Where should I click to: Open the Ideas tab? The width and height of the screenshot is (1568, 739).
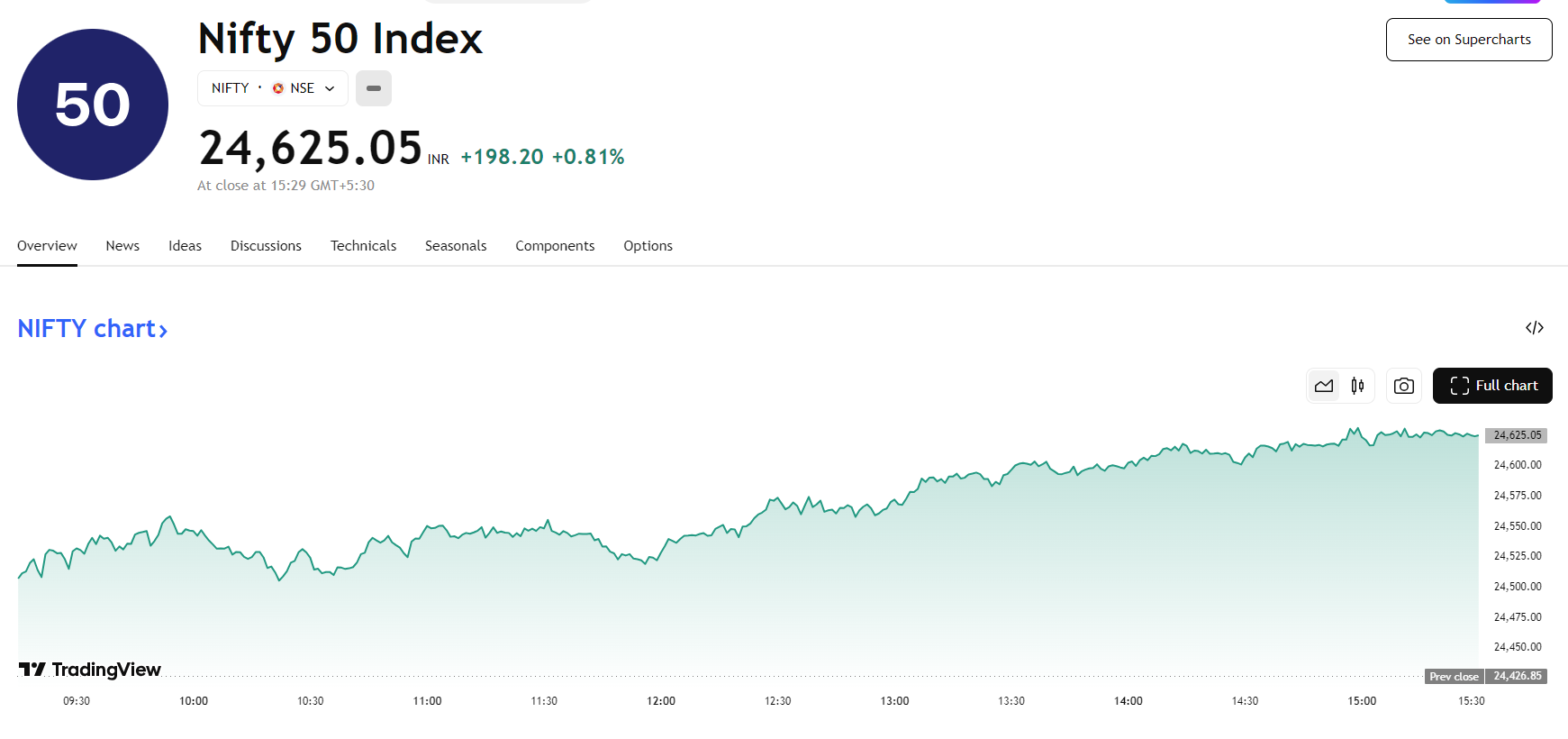(x=185, y=246)
